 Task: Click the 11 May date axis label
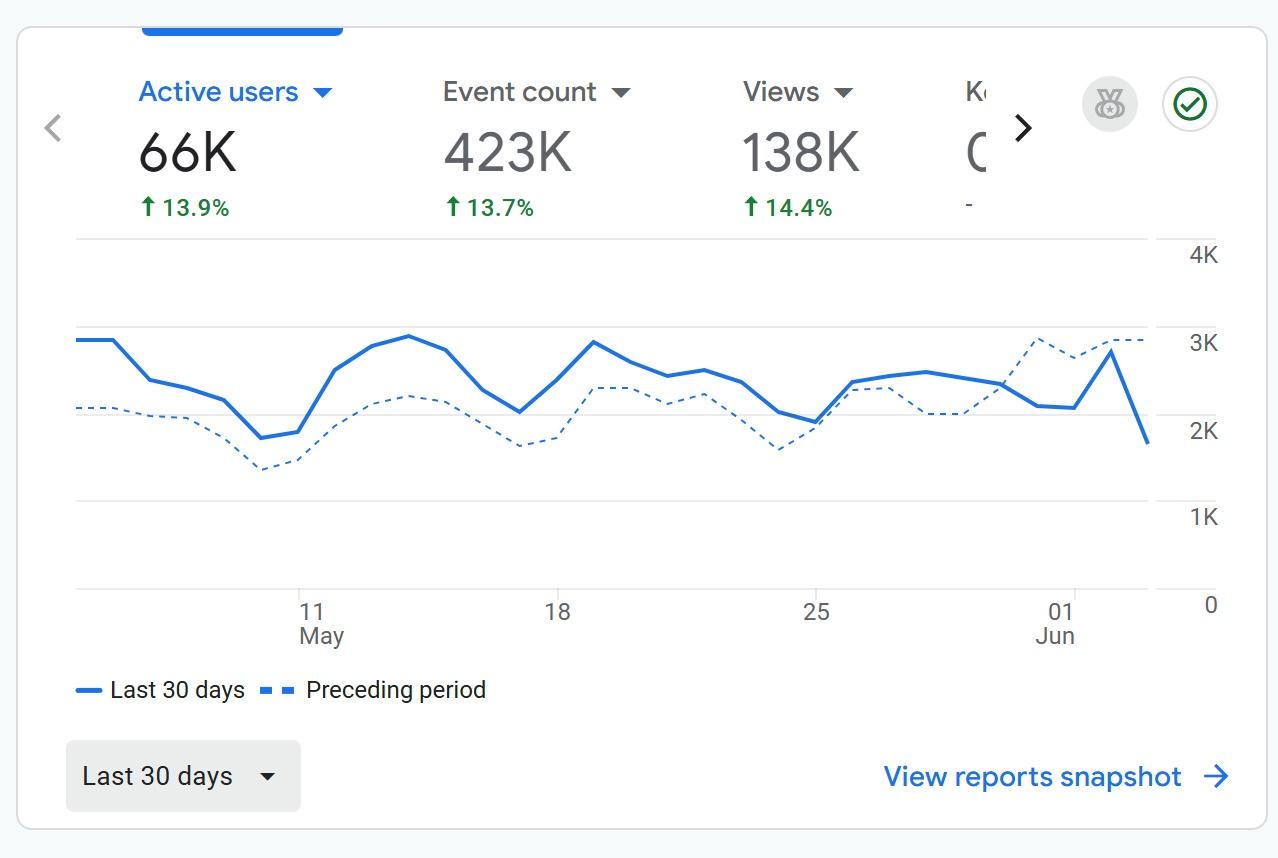(x=320, y=624)
